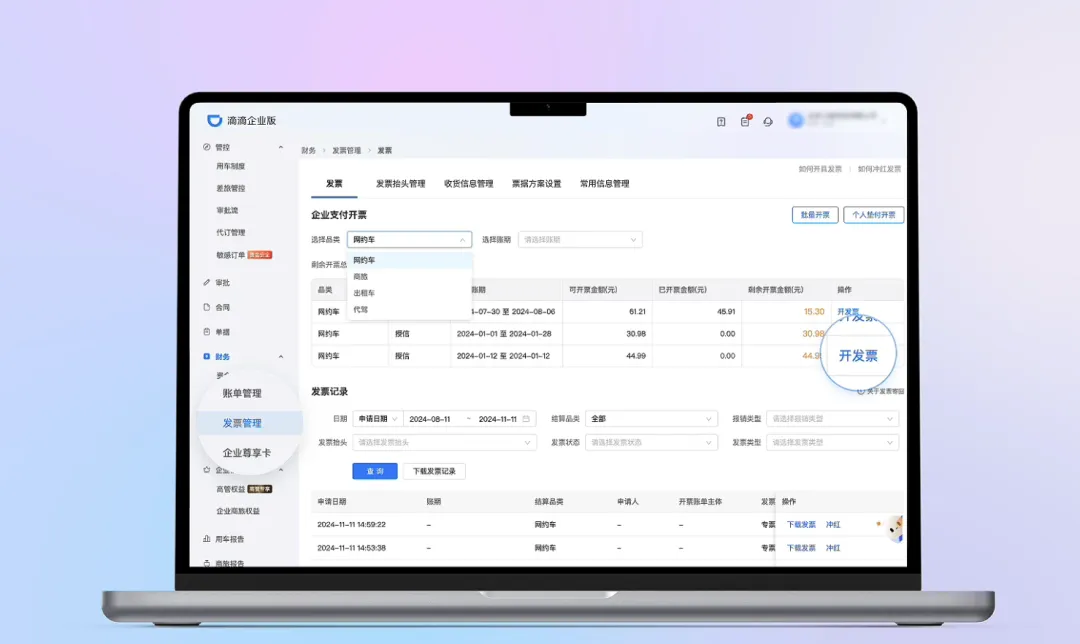Open the task list icon with red badge

pos(745,121)
